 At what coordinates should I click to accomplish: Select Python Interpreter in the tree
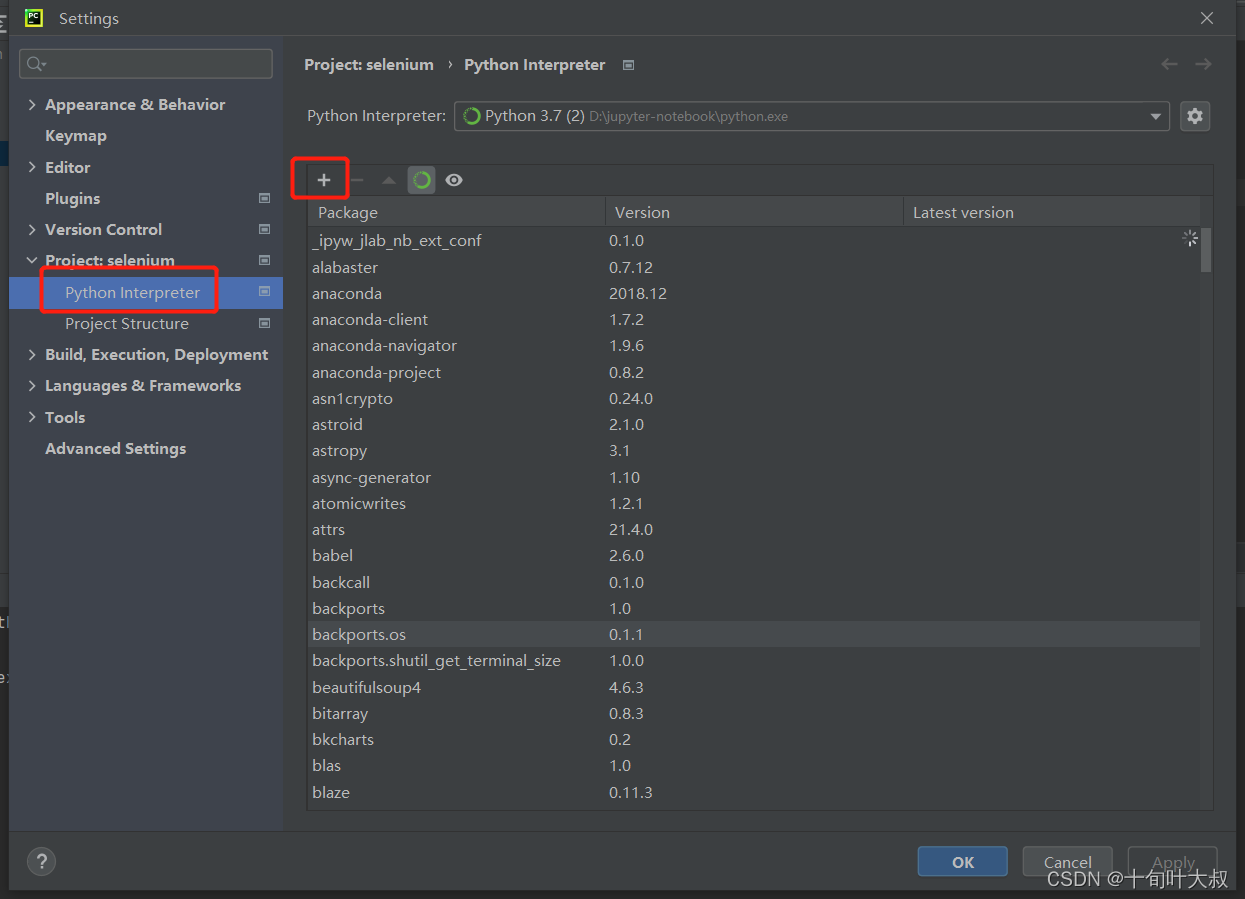[146, 292]
